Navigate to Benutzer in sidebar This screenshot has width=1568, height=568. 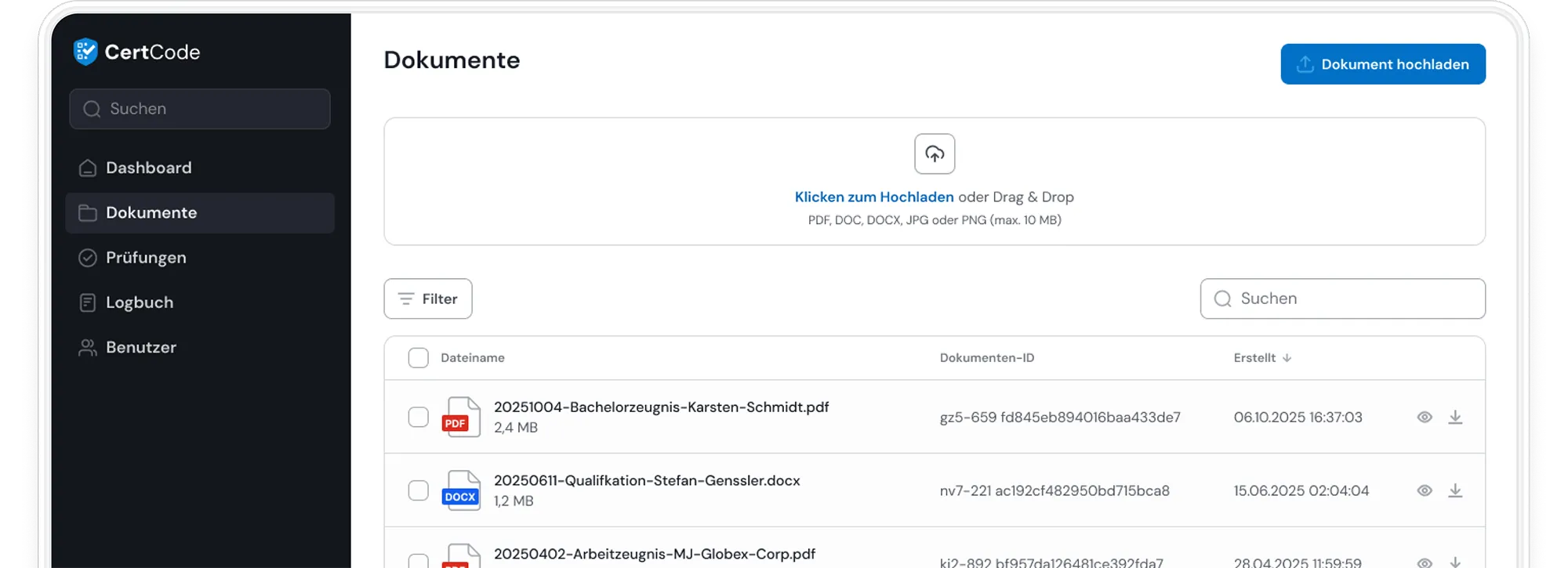(x=141, y=347)
